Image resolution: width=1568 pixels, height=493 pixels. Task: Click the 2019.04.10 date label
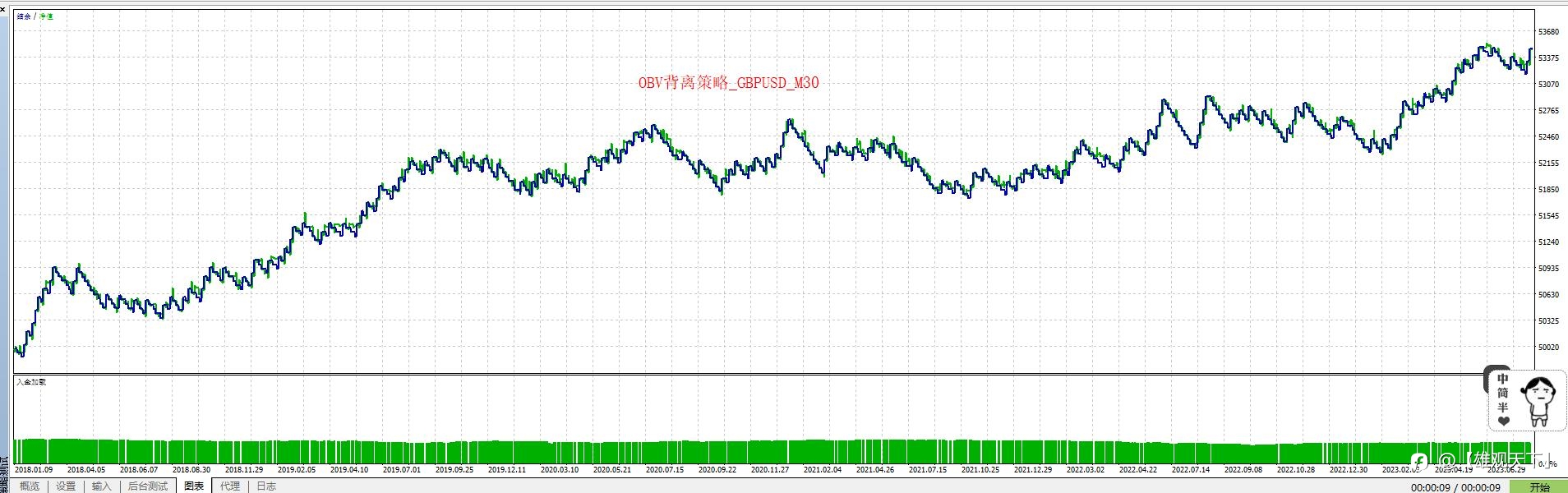click(x=349, y=470)
